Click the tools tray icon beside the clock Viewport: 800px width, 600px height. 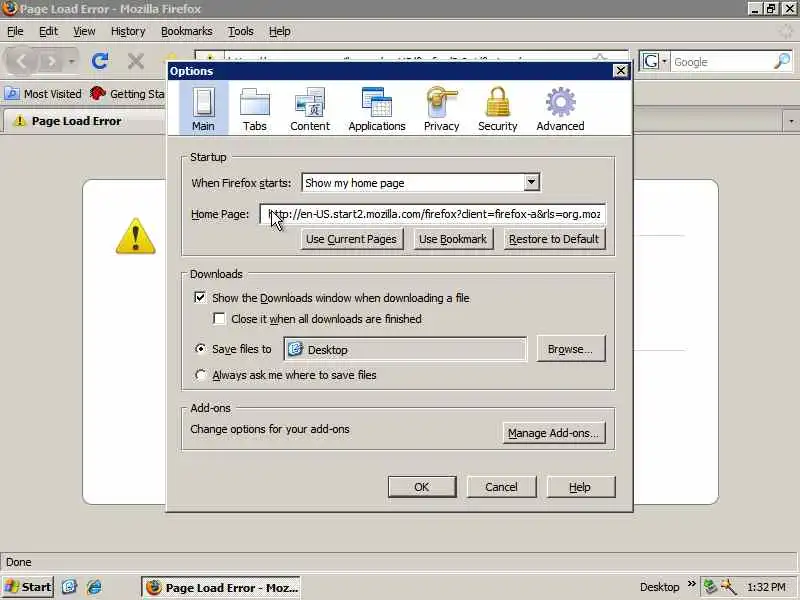728,587
